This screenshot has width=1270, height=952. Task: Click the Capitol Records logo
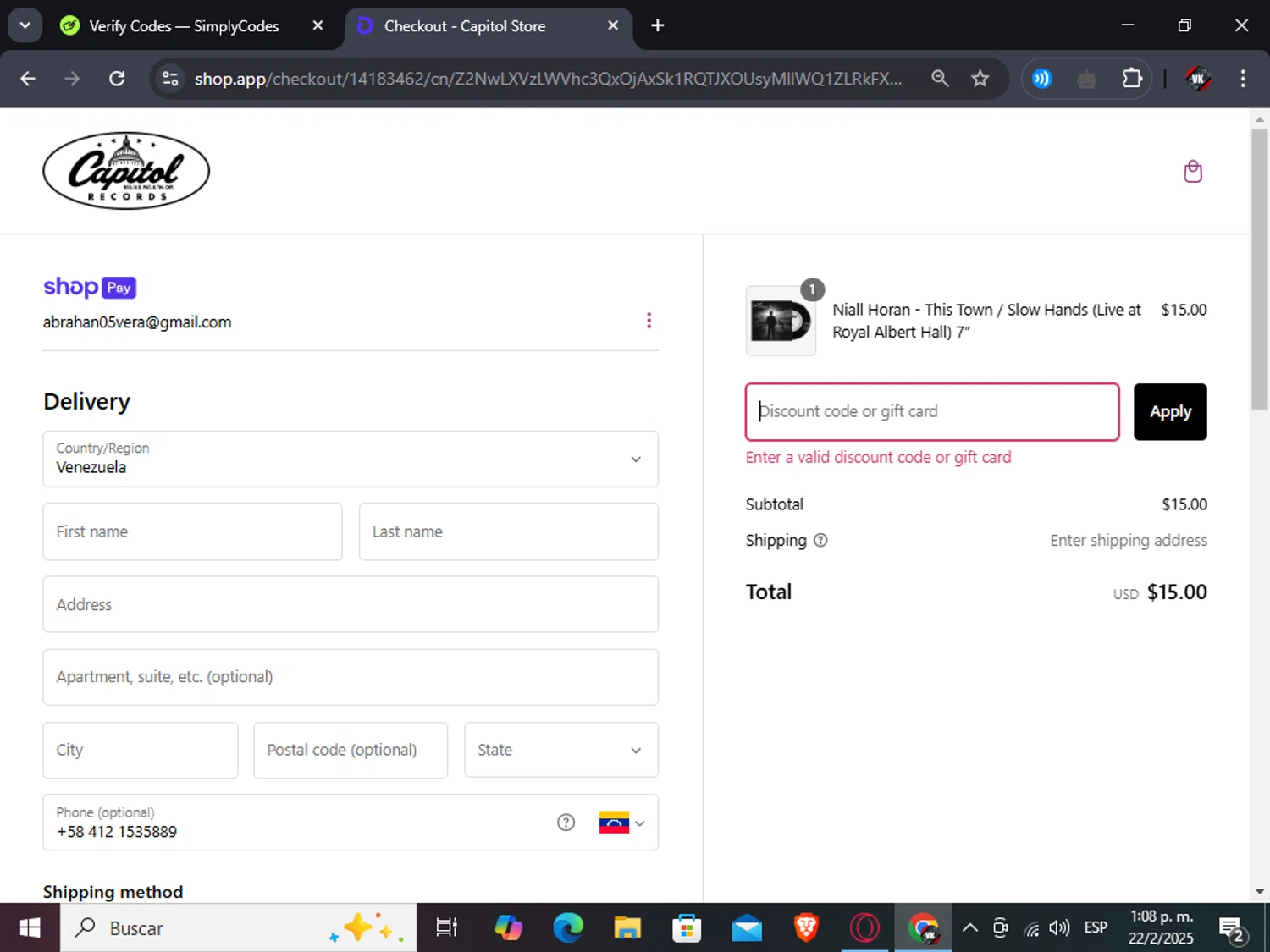(126, 171)
